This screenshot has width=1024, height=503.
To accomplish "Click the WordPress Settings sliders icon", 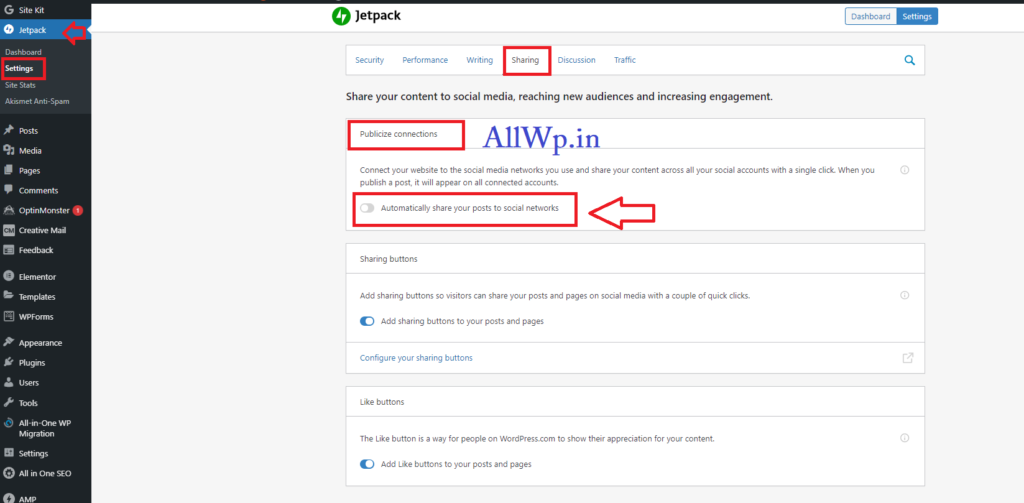I will [x=9, y=453].
